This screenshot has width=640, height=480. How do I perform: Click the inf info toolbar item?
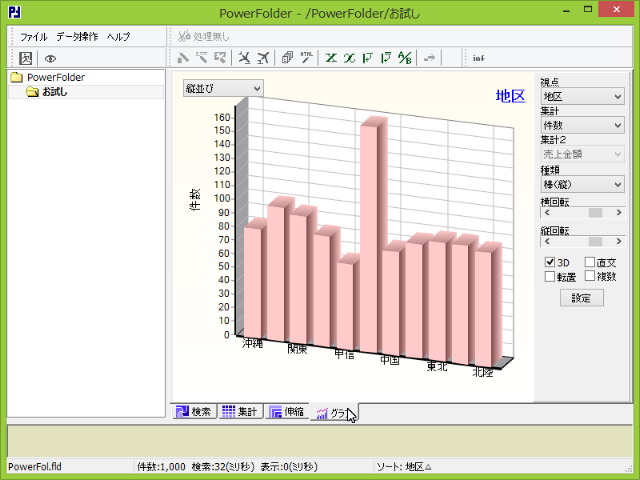478,58
